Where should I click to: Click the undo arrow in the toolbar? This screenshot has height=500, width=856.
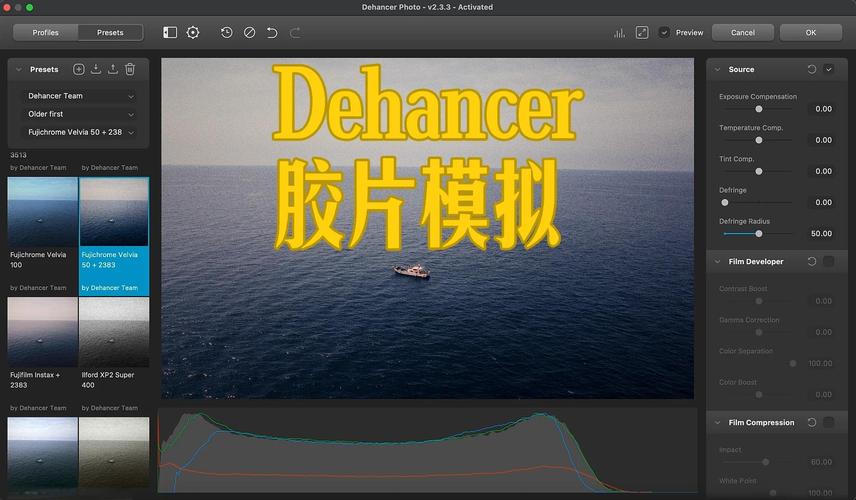pyautogui.click(x=272, y=32)
